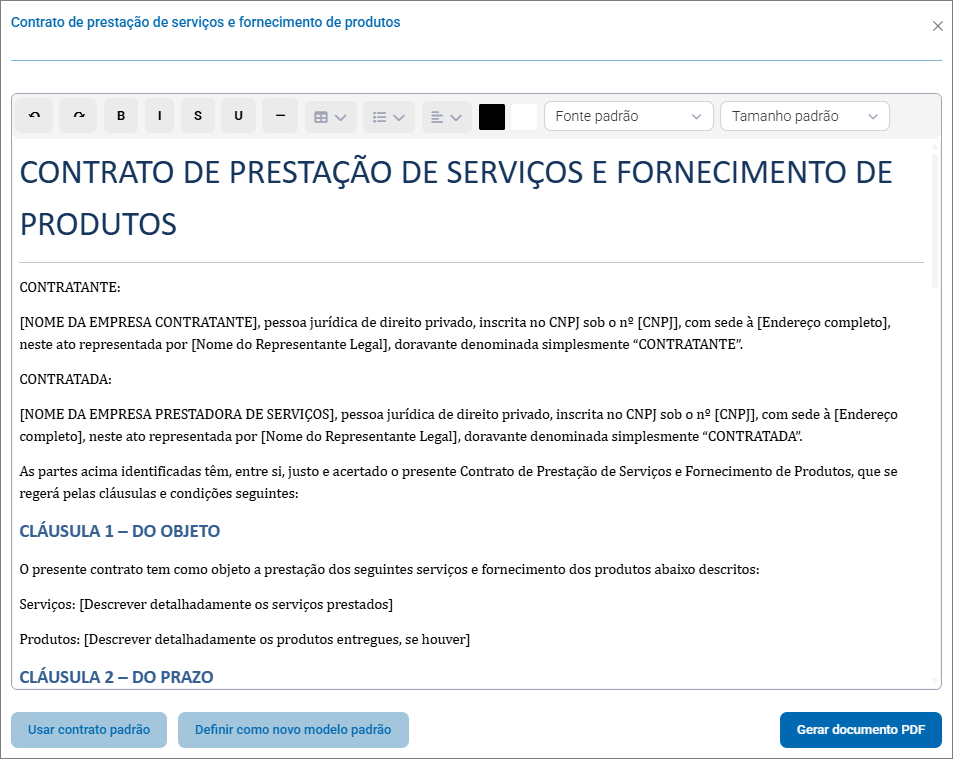This screenshot has height=759, width=953.
Task: Insert horizontal rule from toolbar
Action: tap(280, 116)
